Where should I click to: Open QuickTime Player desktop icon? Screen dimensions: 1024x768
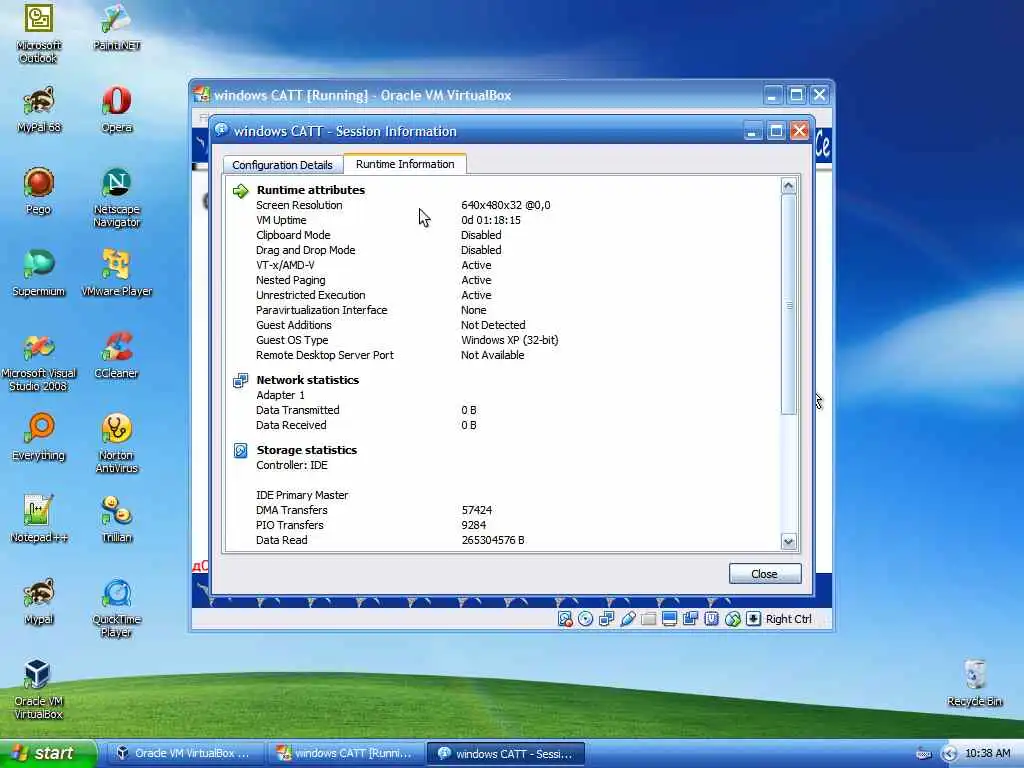[x=116, y=608]
